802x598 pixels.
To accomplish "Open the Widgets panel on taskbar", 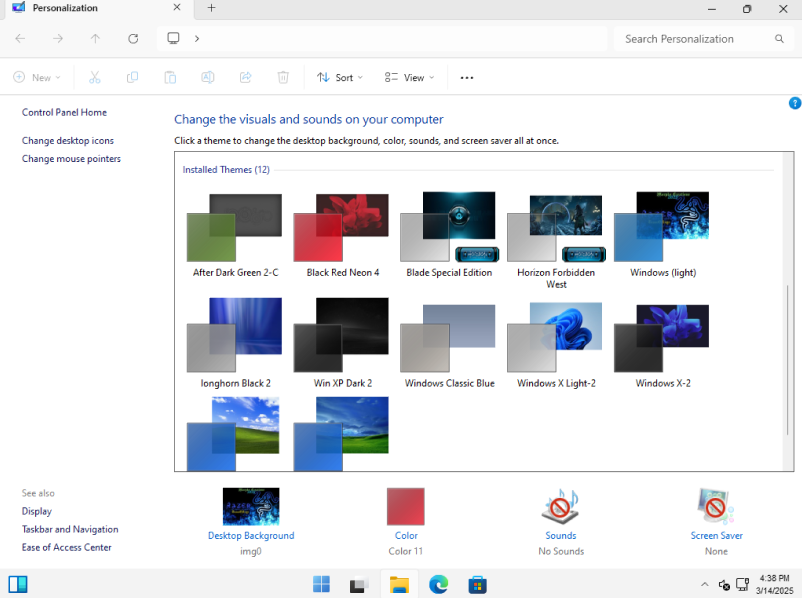I will [18, 584].
